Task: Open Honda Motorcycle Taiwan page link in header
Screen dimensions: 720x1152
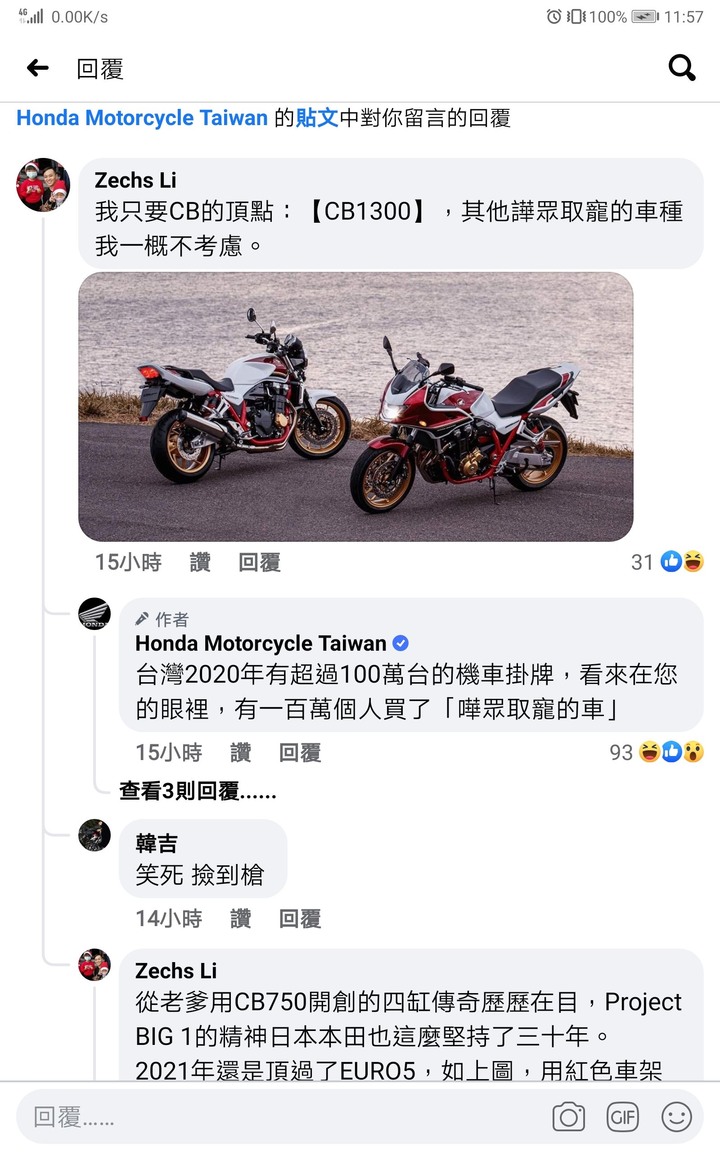Action: point(142,118)
